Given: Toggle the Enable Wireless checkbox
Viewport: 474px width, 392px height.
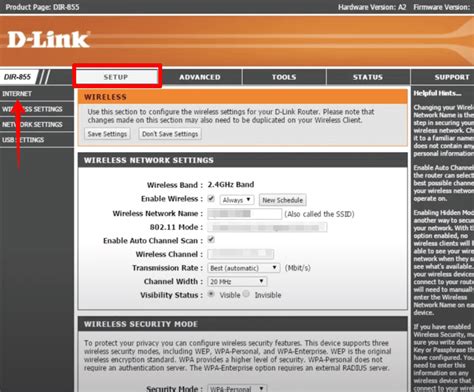Looking at the screenshot, I should pyautogui.click(x=211, y=199).
